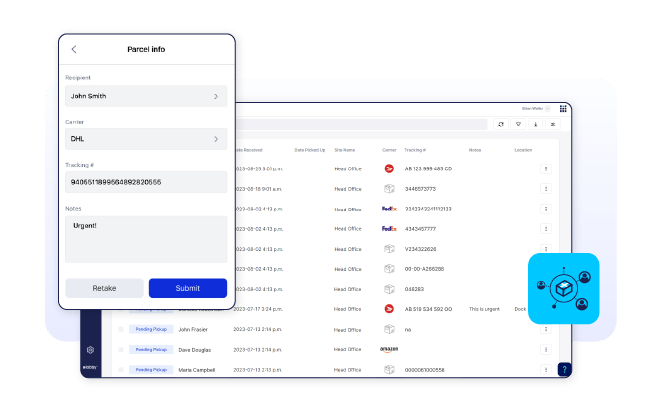661x420 pixels.
Task: Click the refresh icon in table toolbar
Action: tap(501, 124)
